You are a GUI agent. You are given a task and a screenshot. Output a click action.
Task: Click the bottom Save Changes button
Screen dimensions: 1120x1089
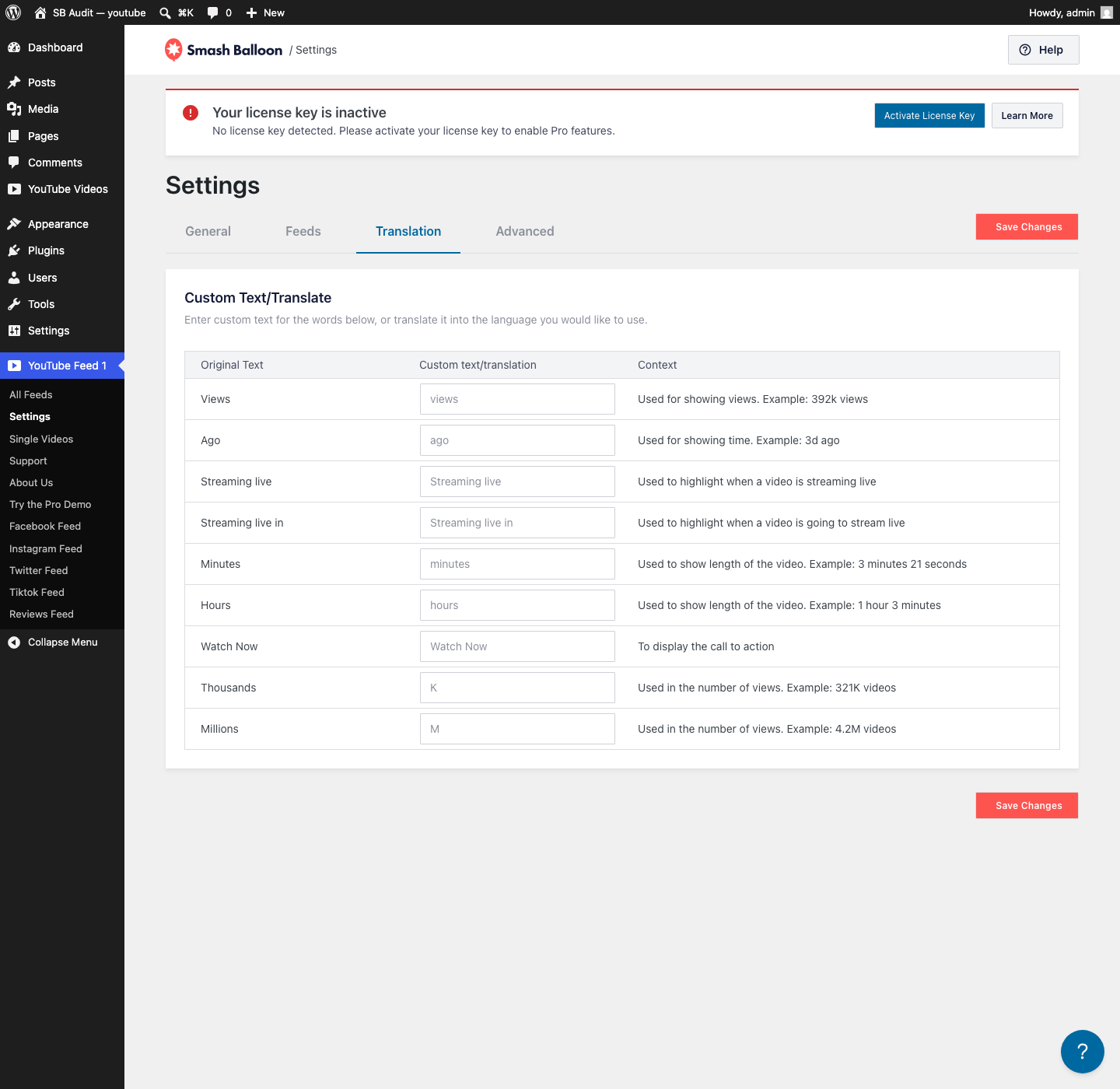click(1027, 806)
